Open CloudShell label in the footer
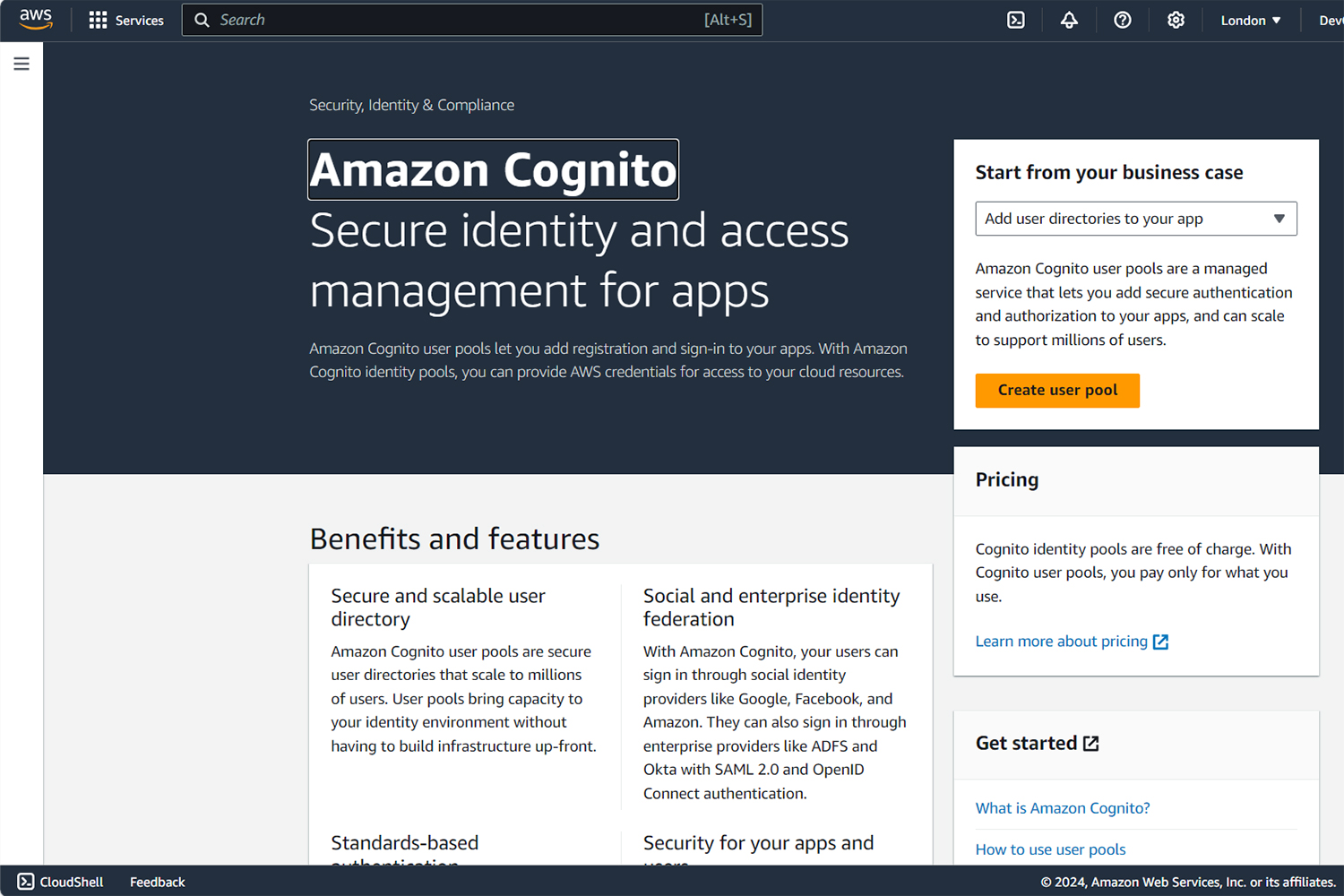 pyautogui.click(x=72, y=882)
